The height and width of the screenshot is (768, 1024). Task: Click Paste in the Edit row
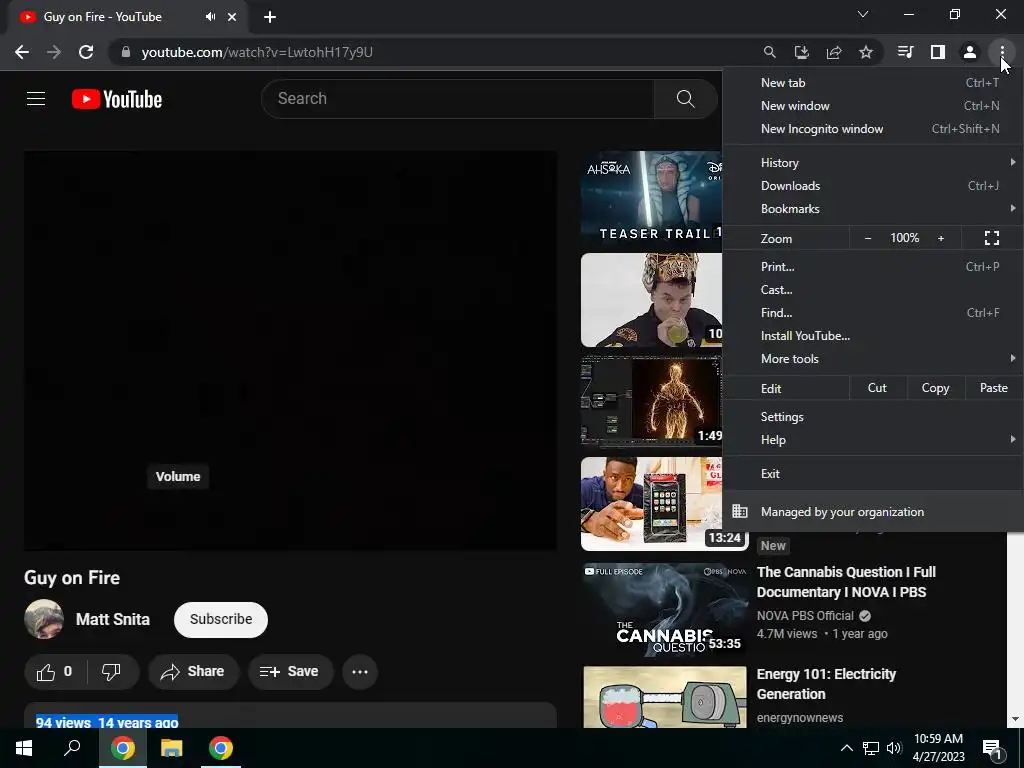[993, 388]
